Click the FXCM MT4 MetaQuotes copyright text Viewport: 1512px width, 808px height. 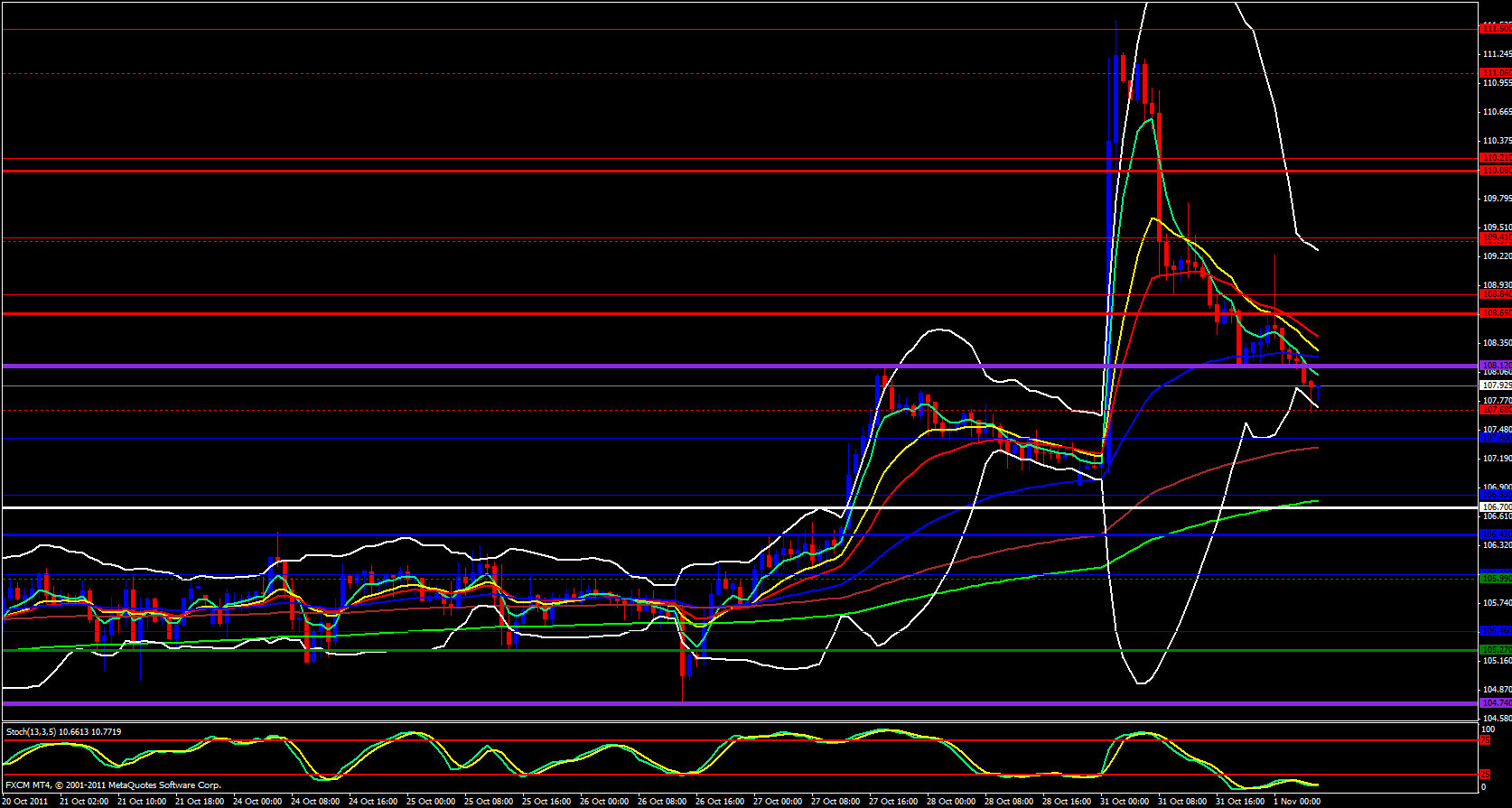click(113, 785)
